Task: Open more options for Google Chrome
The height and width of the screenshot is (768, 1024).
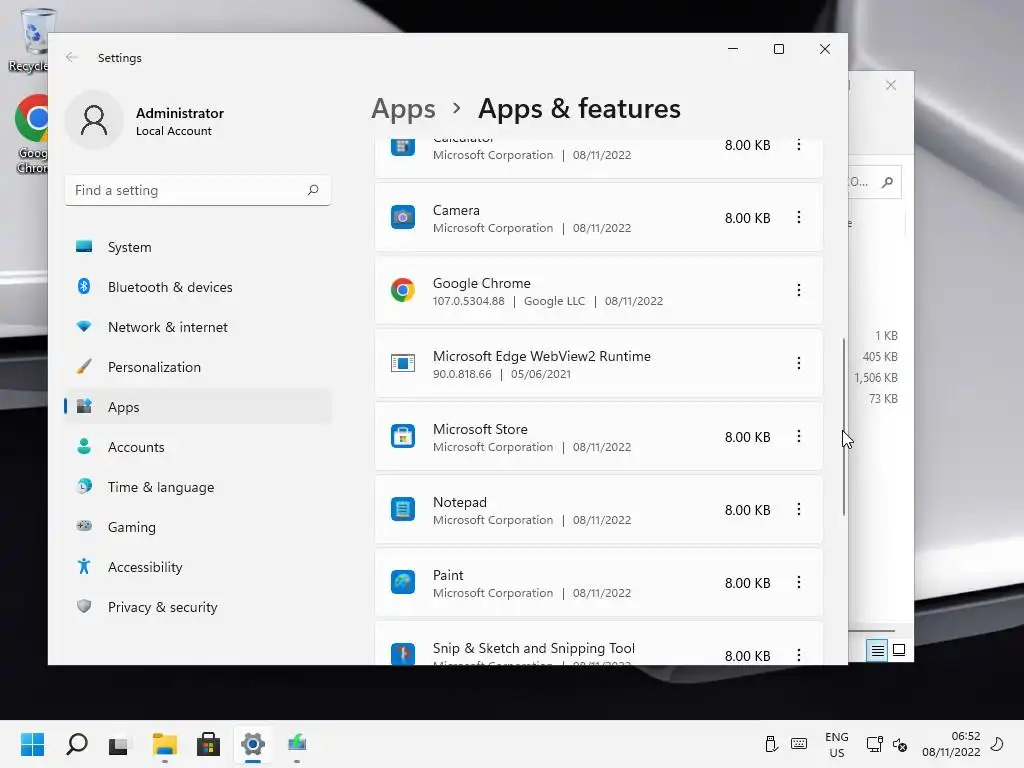Action: [x=798, y=290]
